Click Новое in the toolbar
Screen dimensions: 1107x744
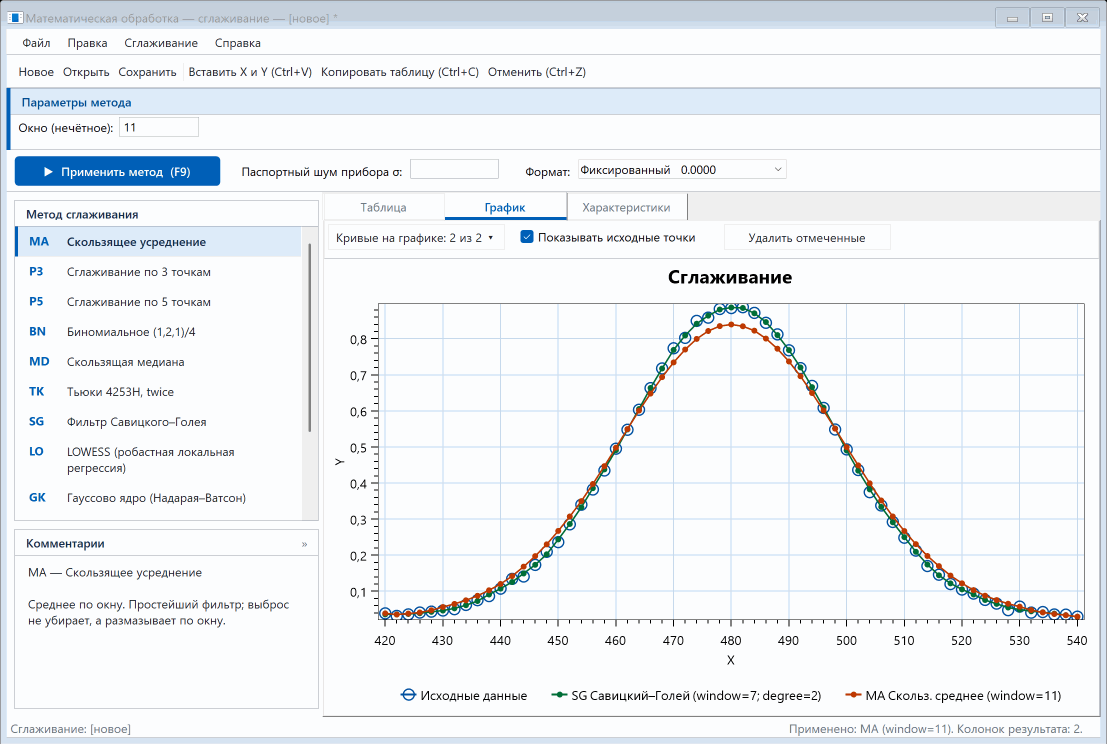click(x=36, y=72)
